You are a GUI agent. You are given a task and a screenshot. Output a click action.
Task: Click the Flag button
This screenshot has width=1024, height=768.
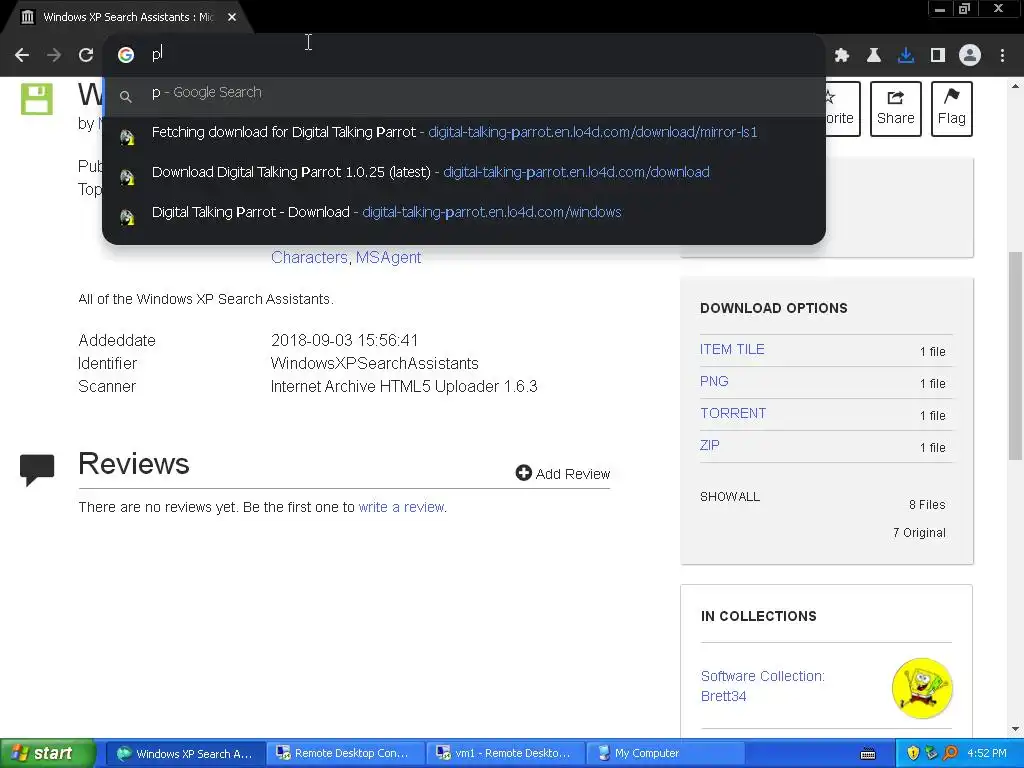click(952, 108)
